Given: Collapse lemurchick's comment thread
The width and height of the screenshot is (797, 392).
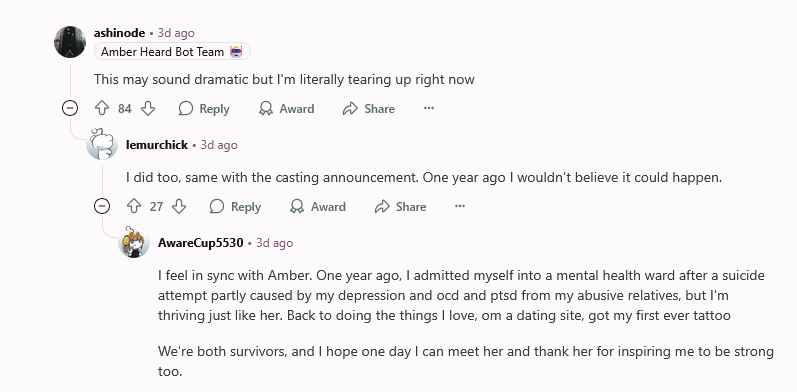Looking at the screenshot, I should (102, 206).
